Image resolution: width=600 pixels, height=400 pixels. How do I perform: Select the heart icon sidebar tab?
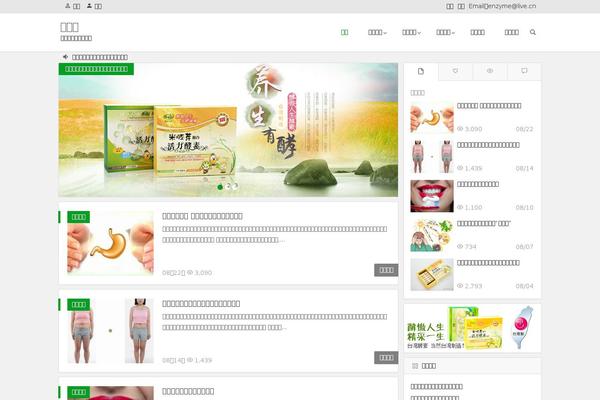point(455,71)
